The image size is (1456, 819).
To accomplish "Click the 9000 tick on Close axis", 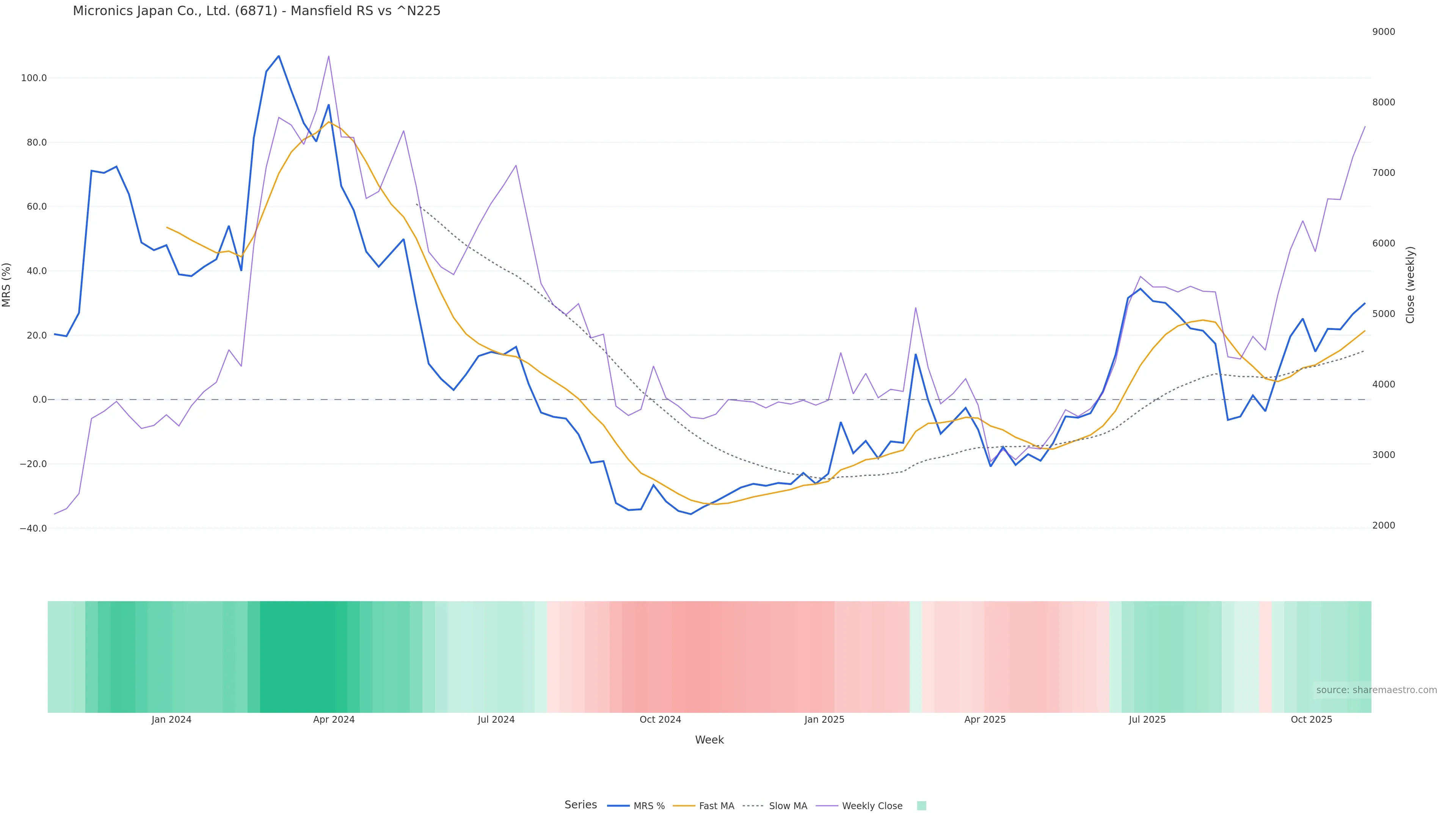I will click(x=1383, y=31).
